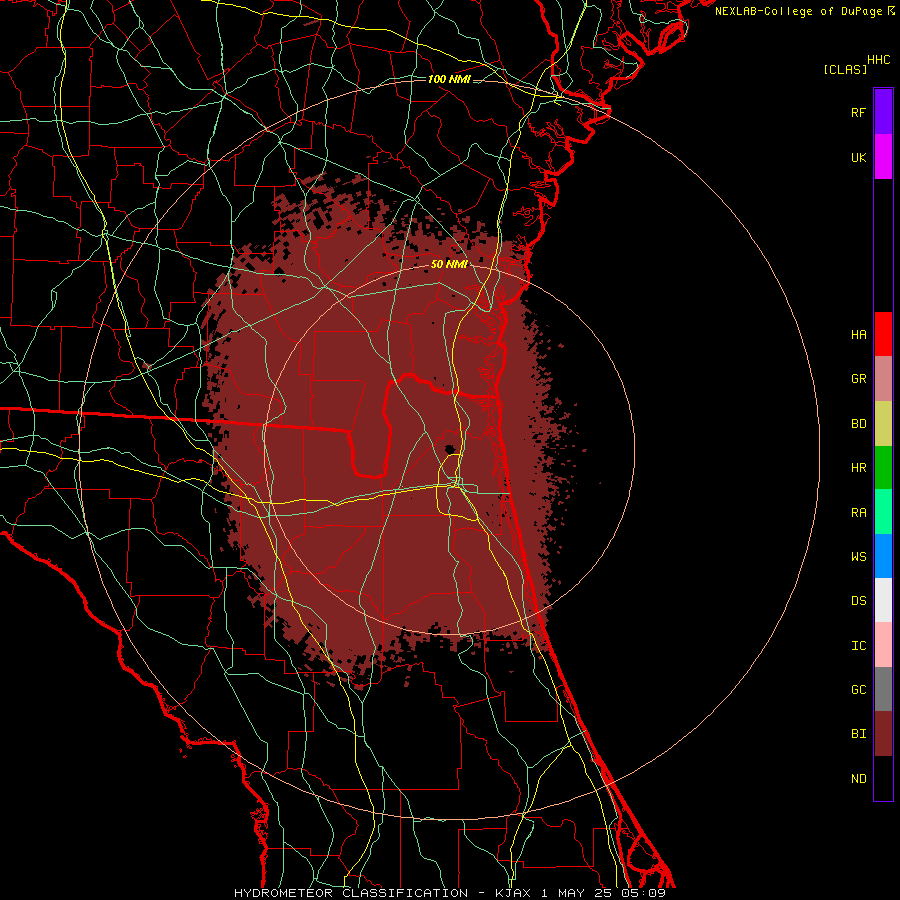Click the HHC product label

pos(879,60)
